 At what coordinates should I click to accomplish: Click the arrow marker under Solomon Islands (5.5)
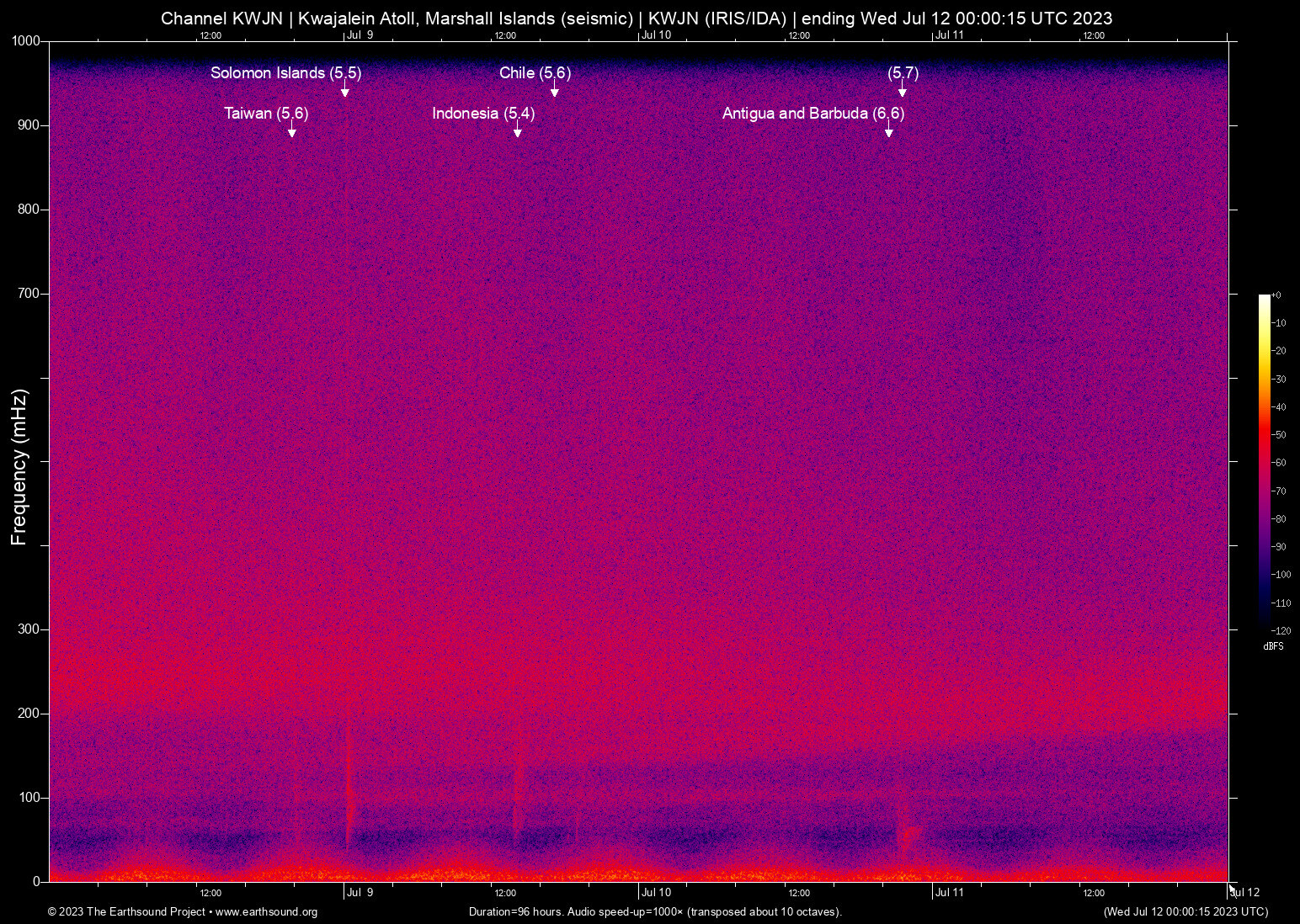point(344,89)
